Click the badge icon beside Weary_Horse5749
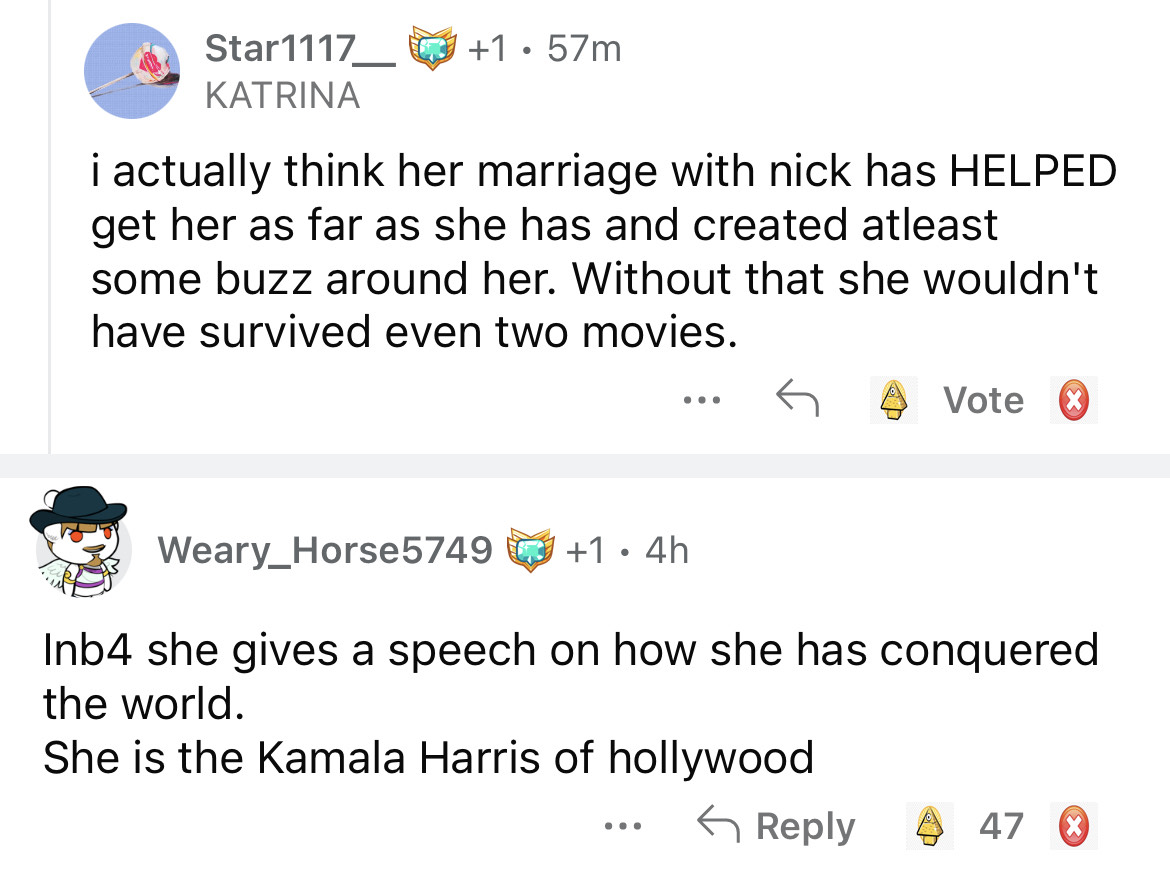 [530, 549]
